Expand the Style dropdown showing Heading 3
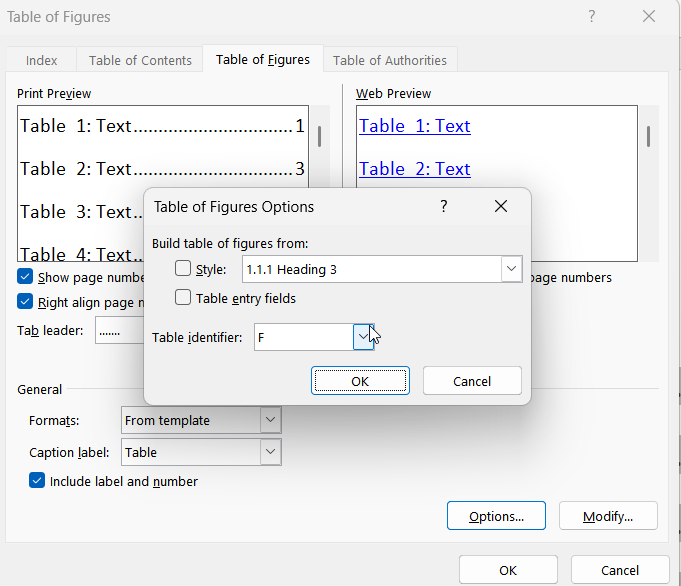The width and height of the screenshot is (681, 586). tap(511, 269)
